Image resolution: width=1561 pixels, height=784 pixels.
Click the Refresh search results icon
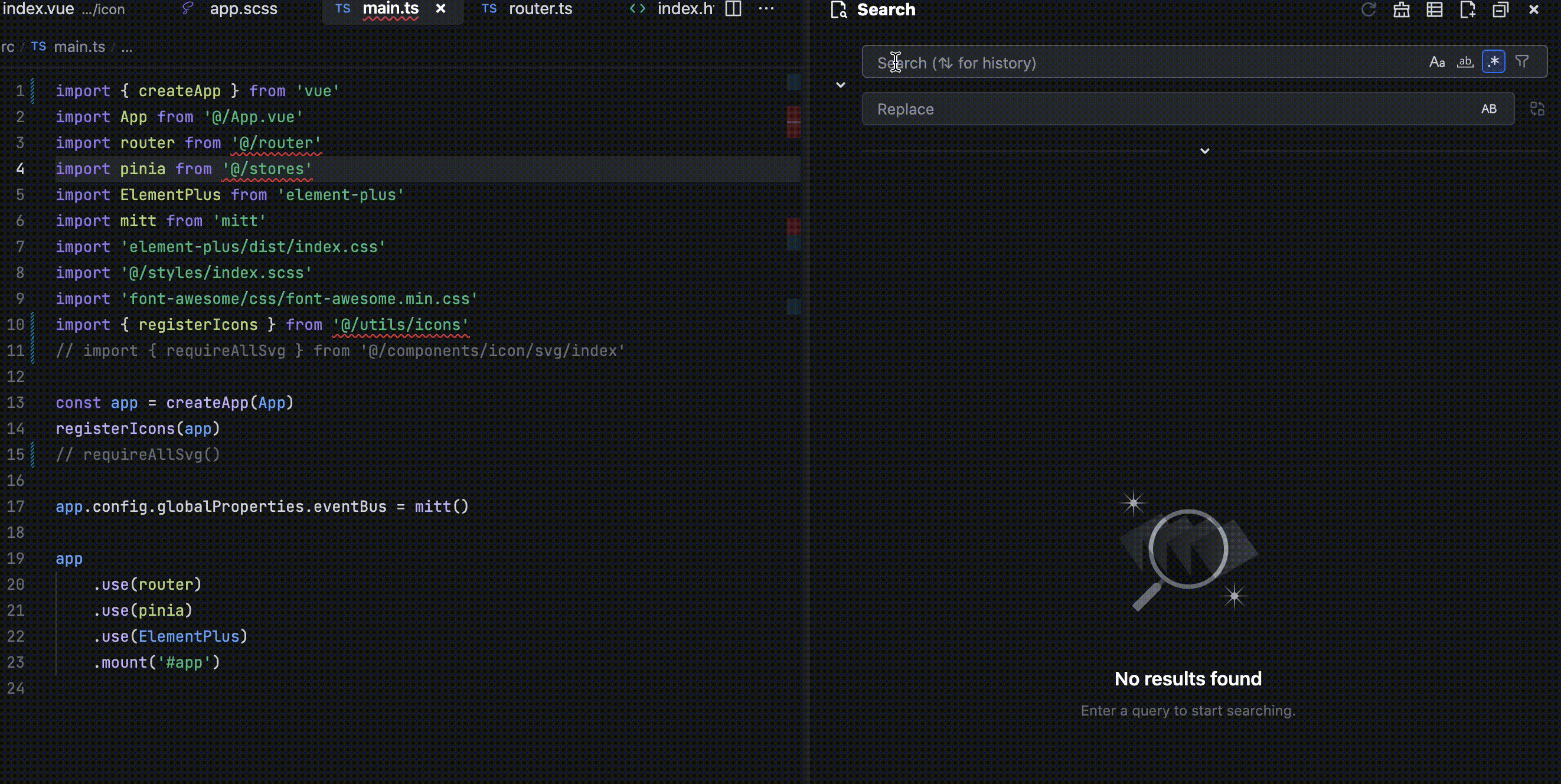pos(1369,9)
